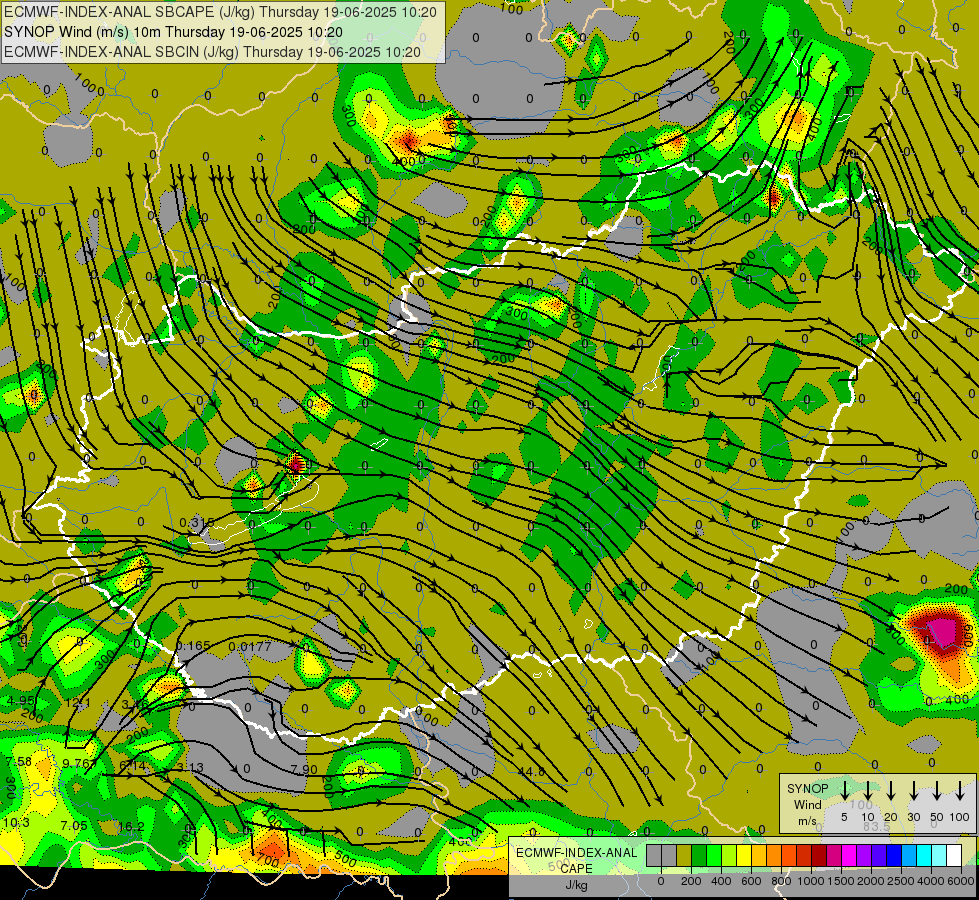The height and width of the screenshot is (900, 979).
Task: Click the SYNOP Wind 10m title line
Action: pyautogui.click(x=173, y=32)
